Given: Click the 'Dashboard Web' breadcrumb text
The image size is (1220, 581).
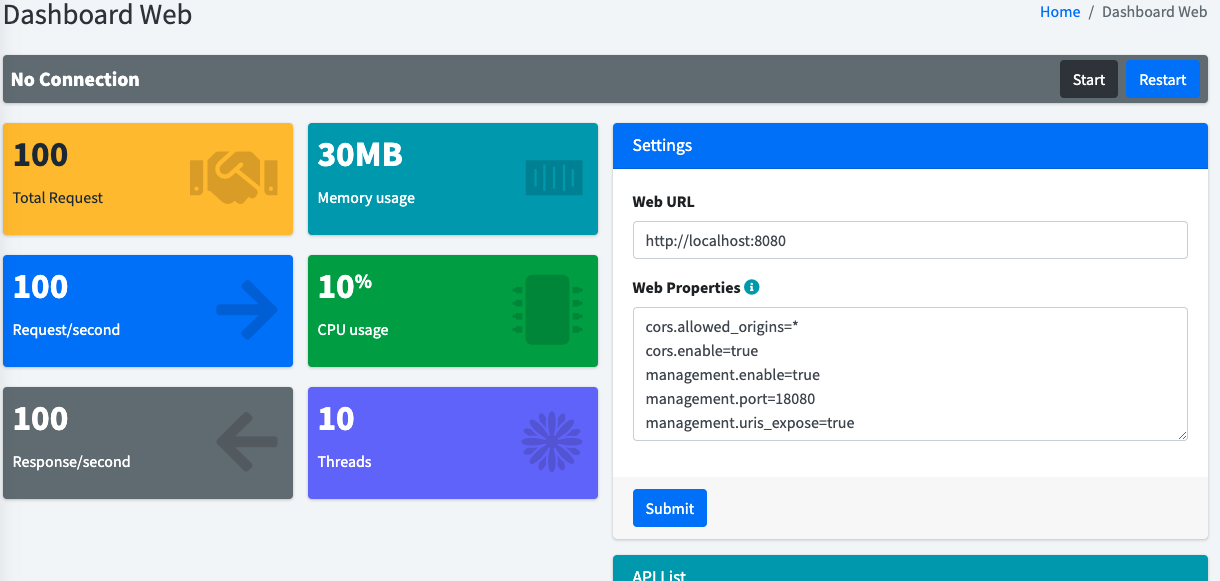Looking at the screenshot, I should [x=1154, y=12].
